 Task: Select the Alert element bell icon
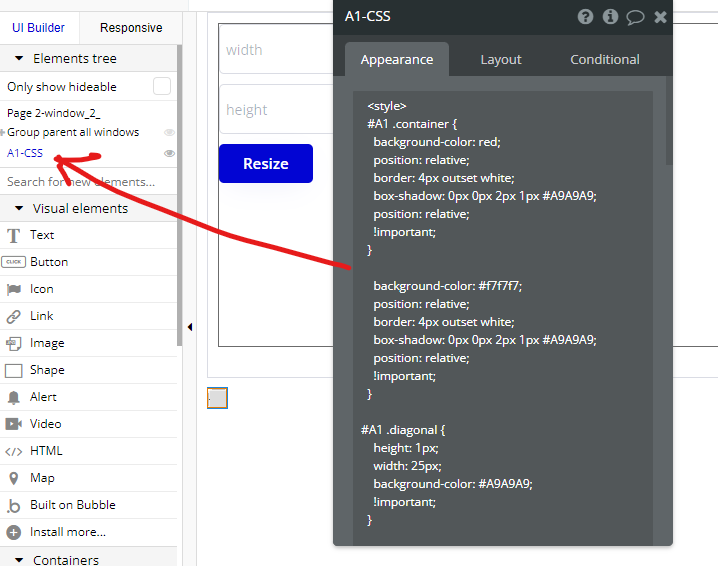[14, 397]
